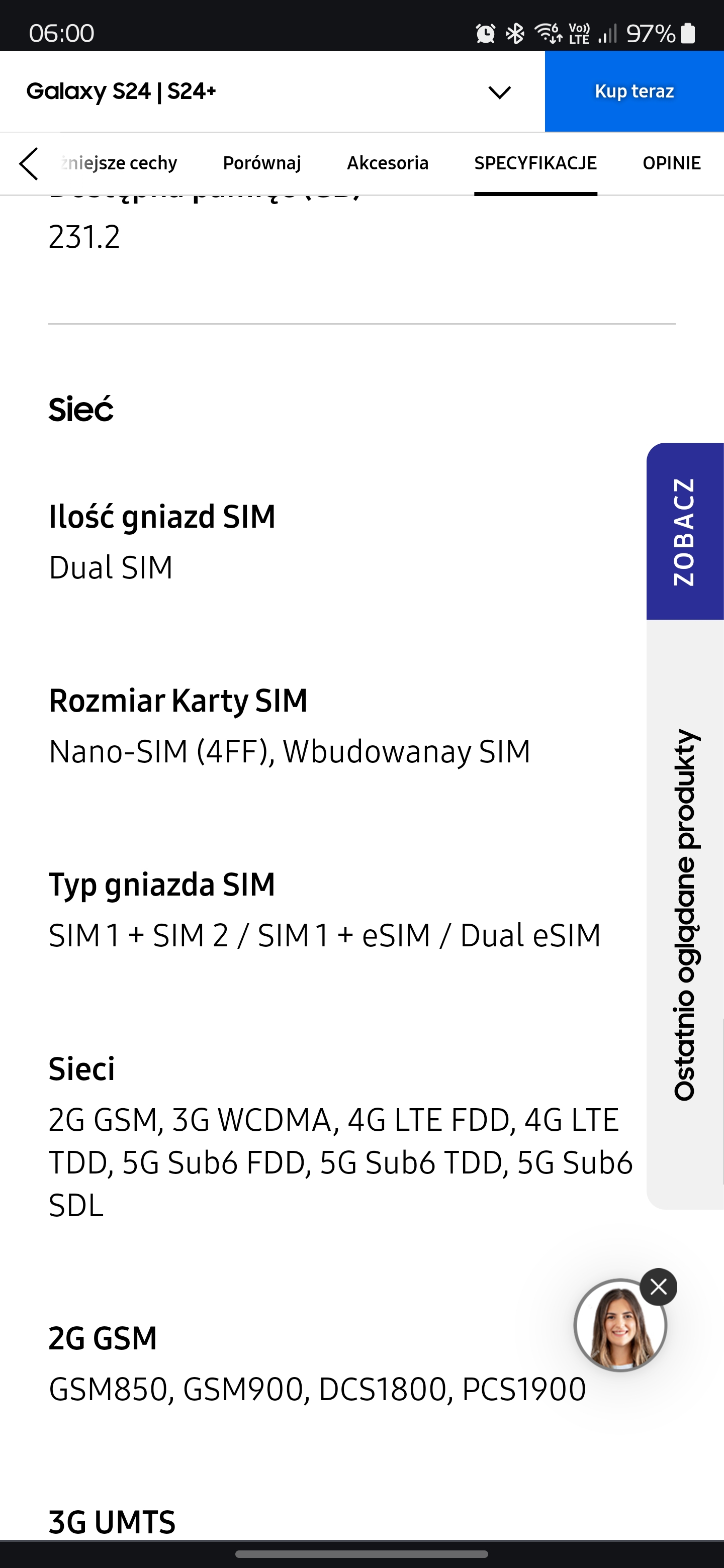The image size is (724, 1568).
Task: Expand the Galaxy S24 model selector chevron
Action: tap(499, 92)
